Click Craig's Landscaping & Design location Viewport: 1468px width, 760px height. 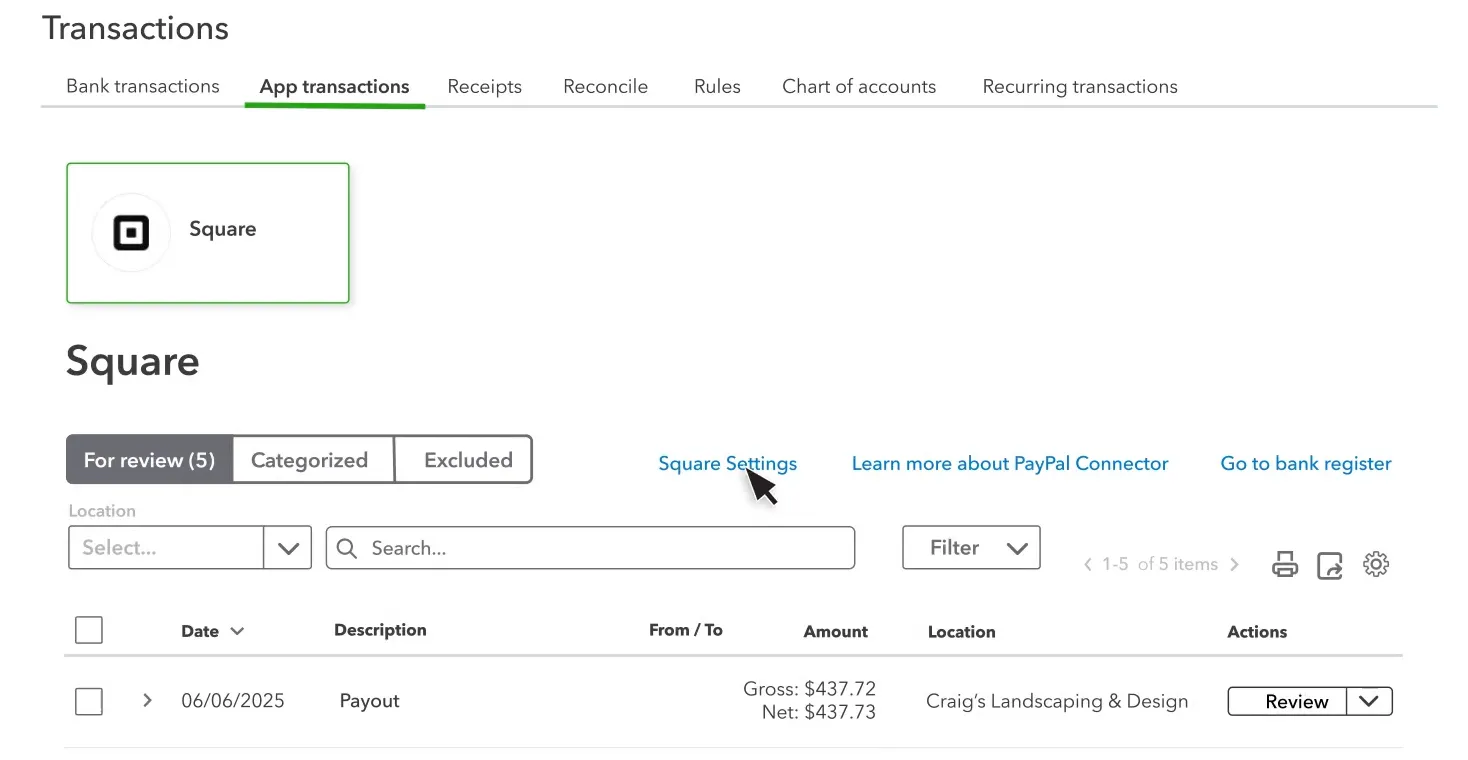click(x=1057, y=701)
